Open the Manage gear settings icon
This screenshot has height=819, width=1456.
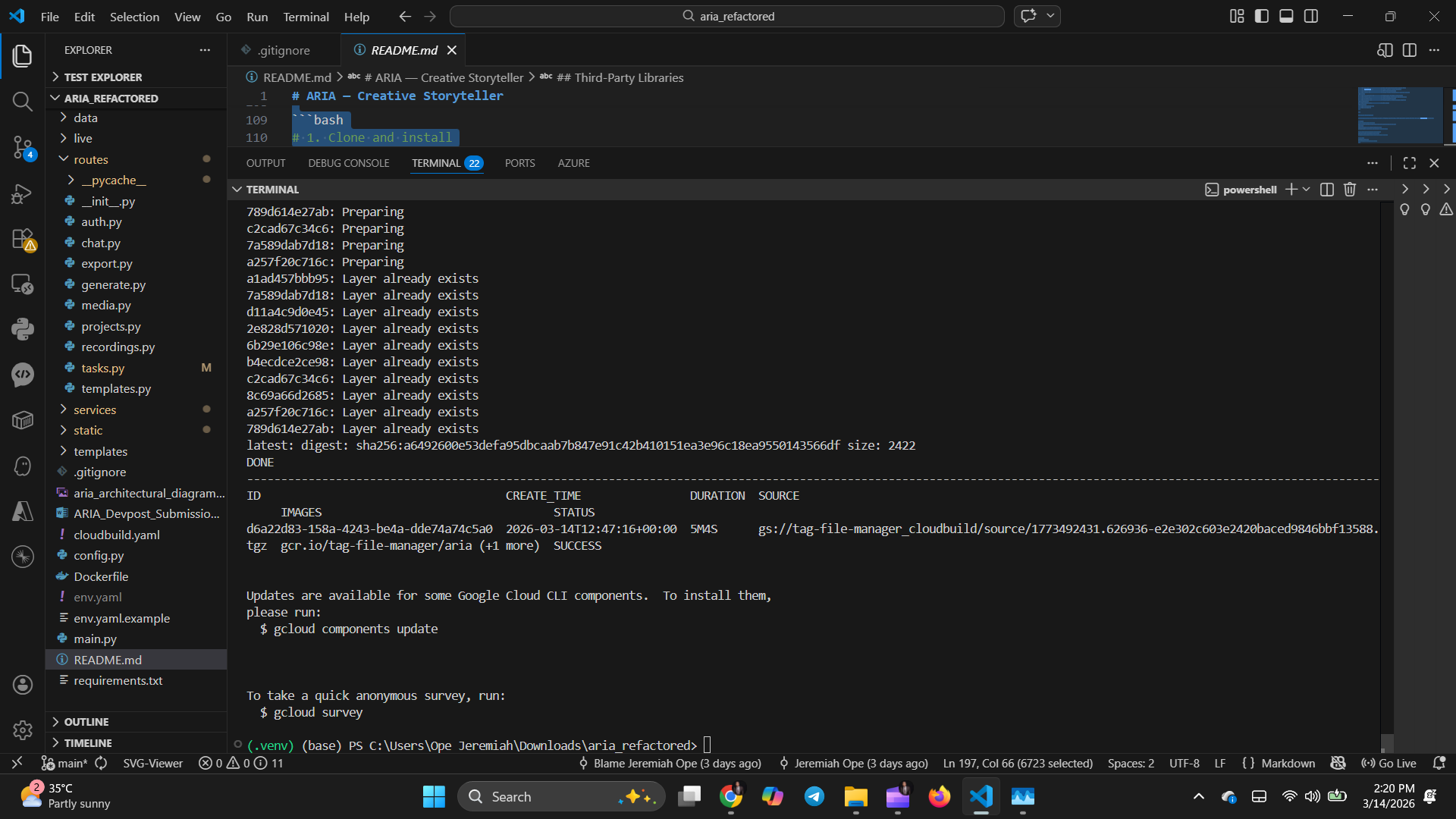[22, 730]
